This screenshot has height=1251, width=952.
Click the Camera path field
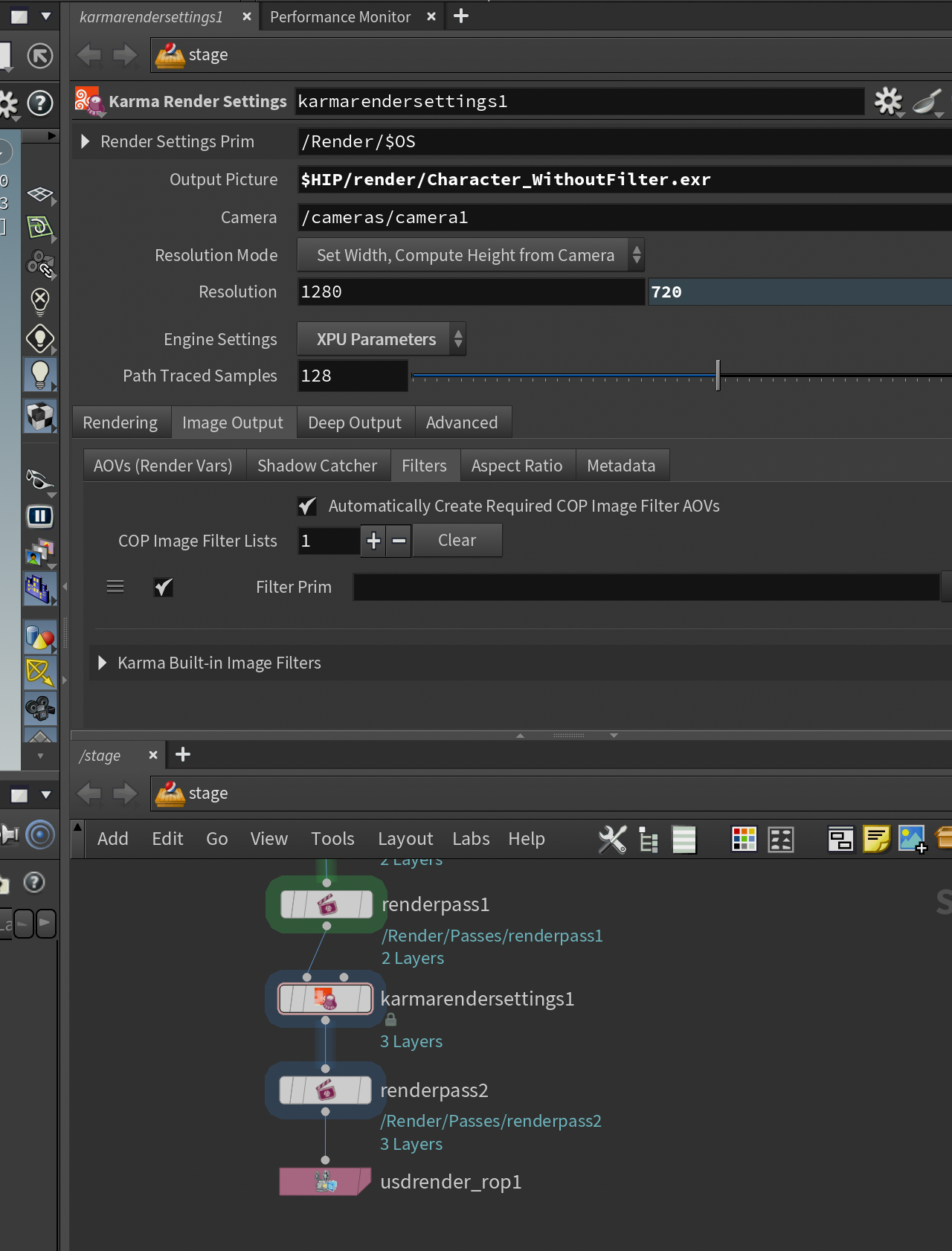pyautogui.click(x=625, y=217)
